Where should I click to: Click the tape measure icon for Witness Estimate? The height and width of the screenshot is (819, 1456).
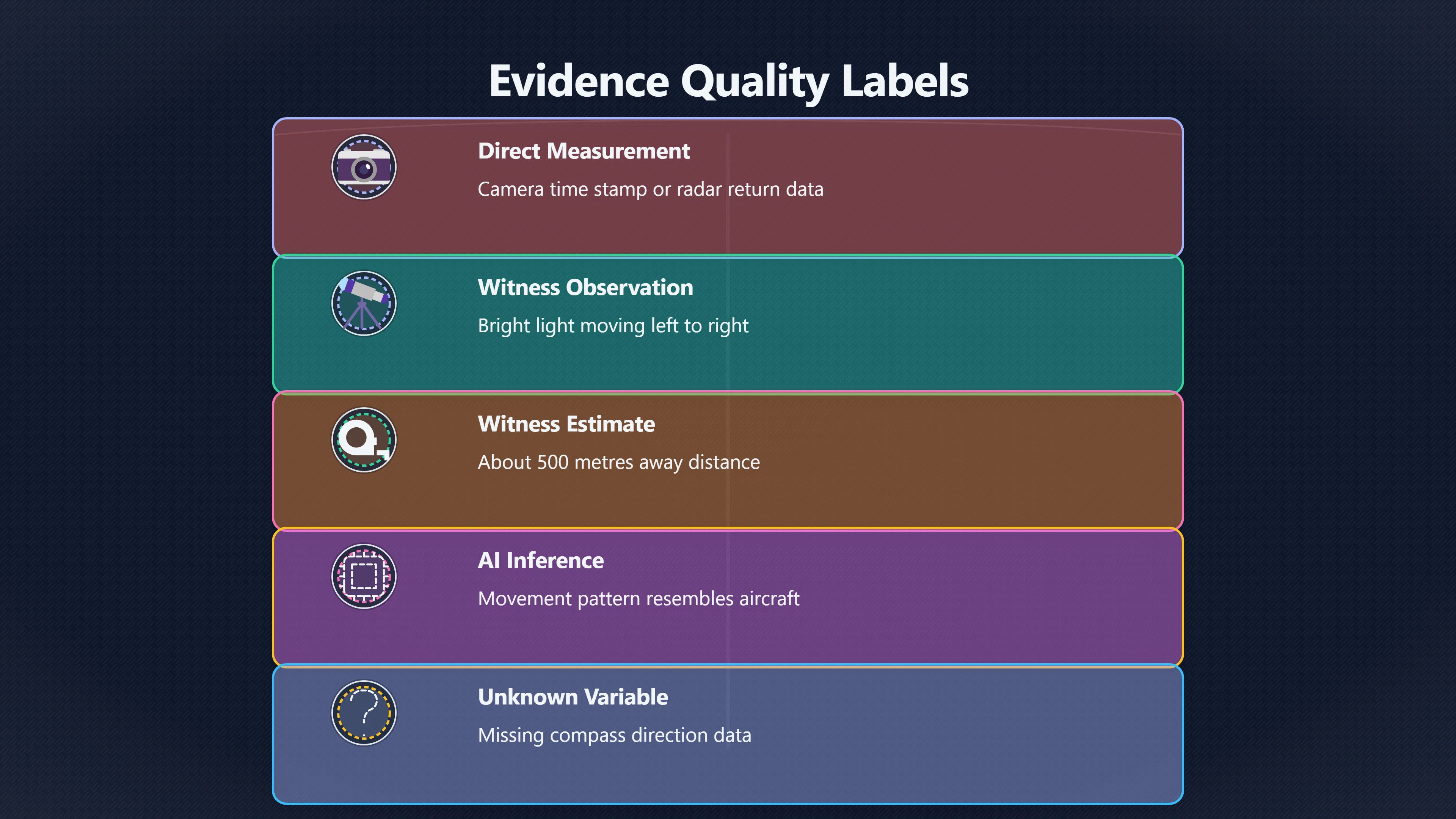click(x=364, y=440)
